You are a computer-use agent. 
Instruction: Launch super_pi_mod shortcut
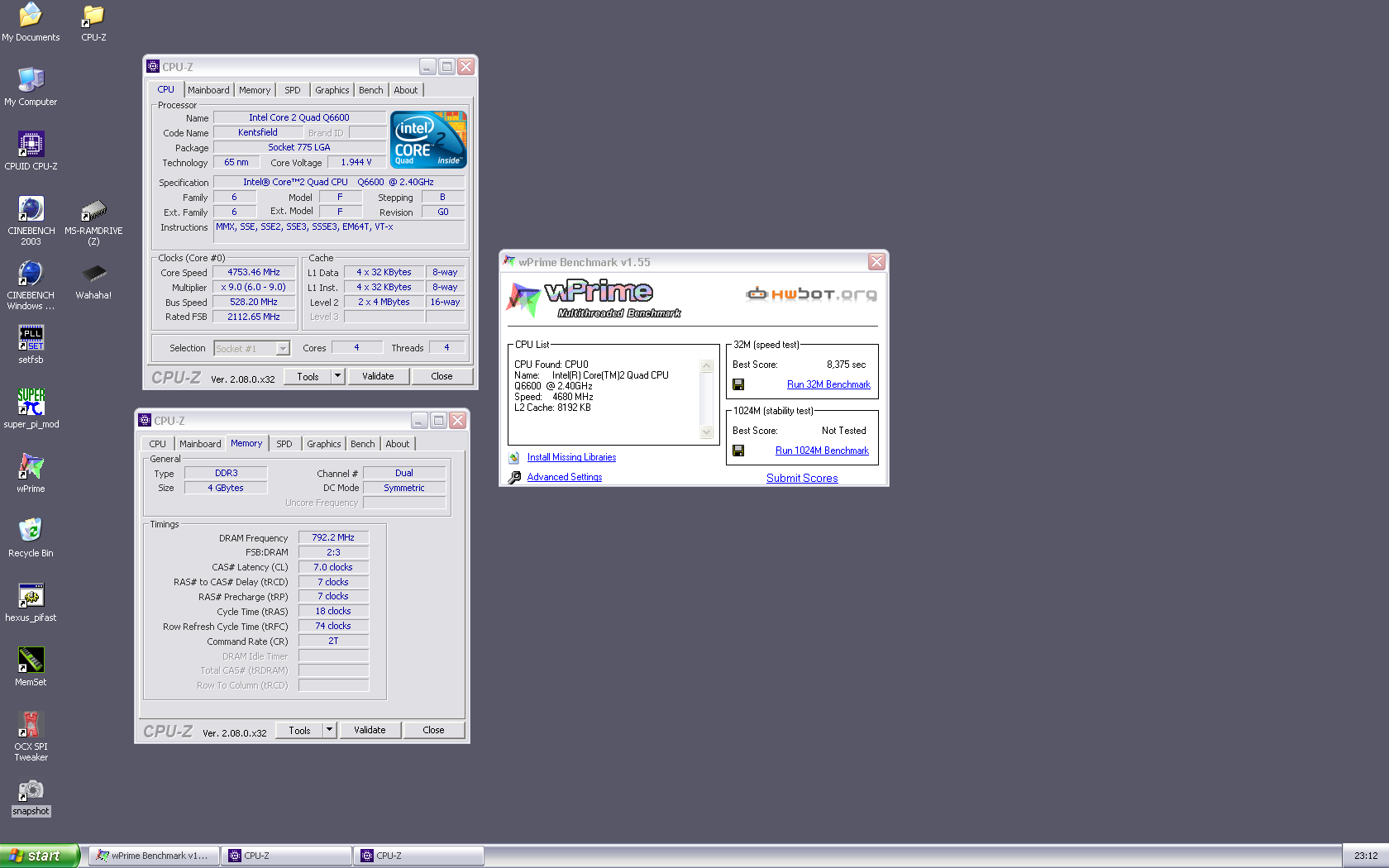click(31, 409)
